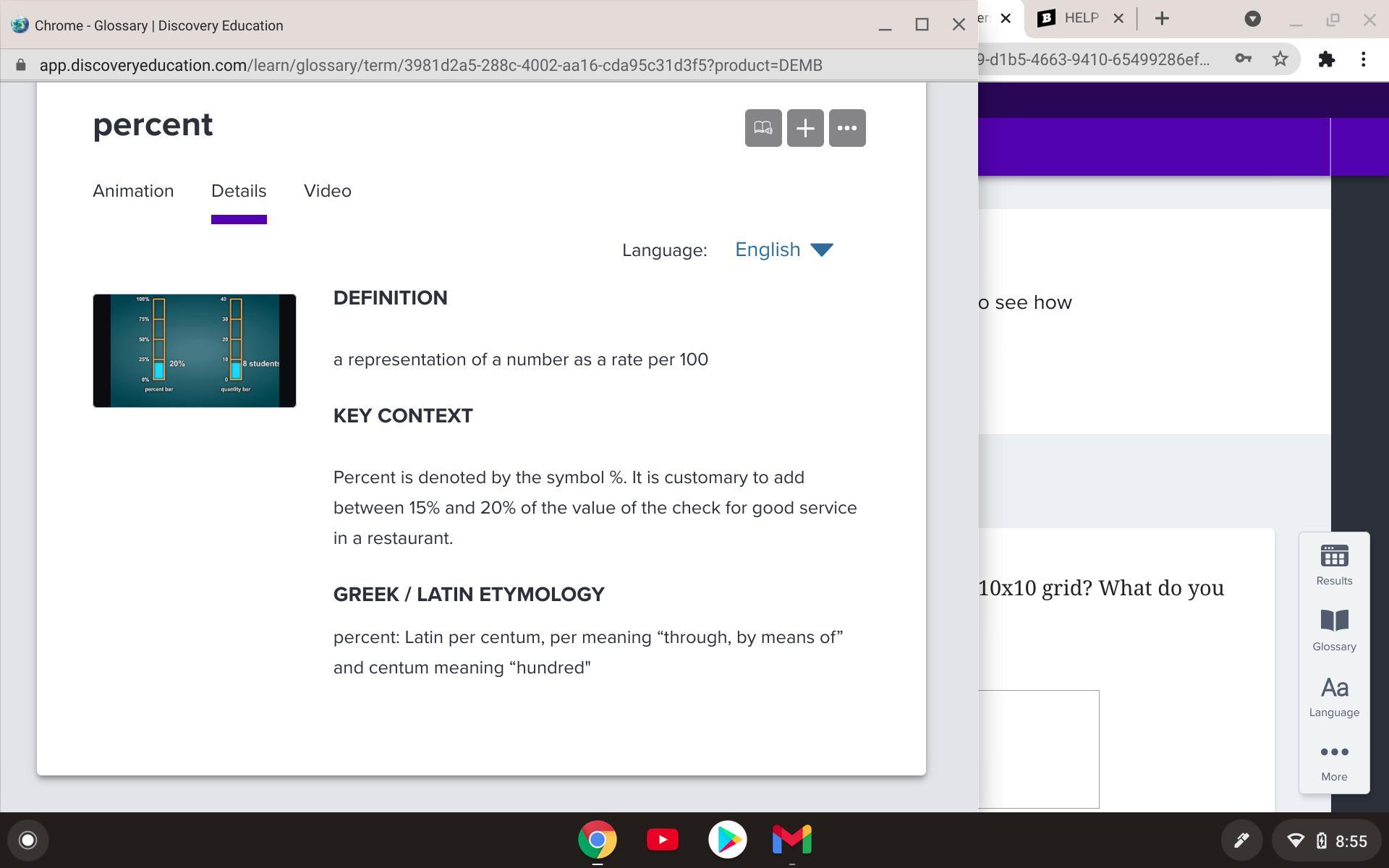Play the percent bar video thumbnail
Screen dimensions: 1389x868
(195, 351)
